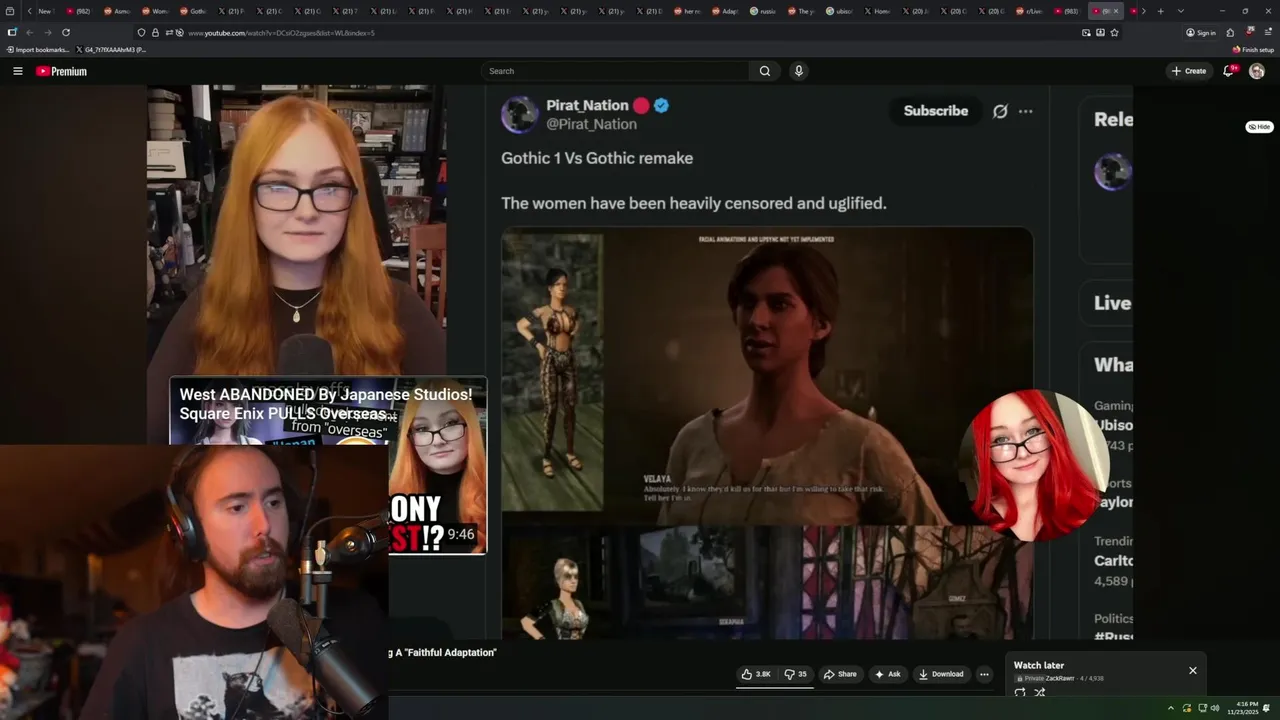The image size is (1280, 720).
Task: Open the browser sidebar icon
Action: (x=11, y=32)
